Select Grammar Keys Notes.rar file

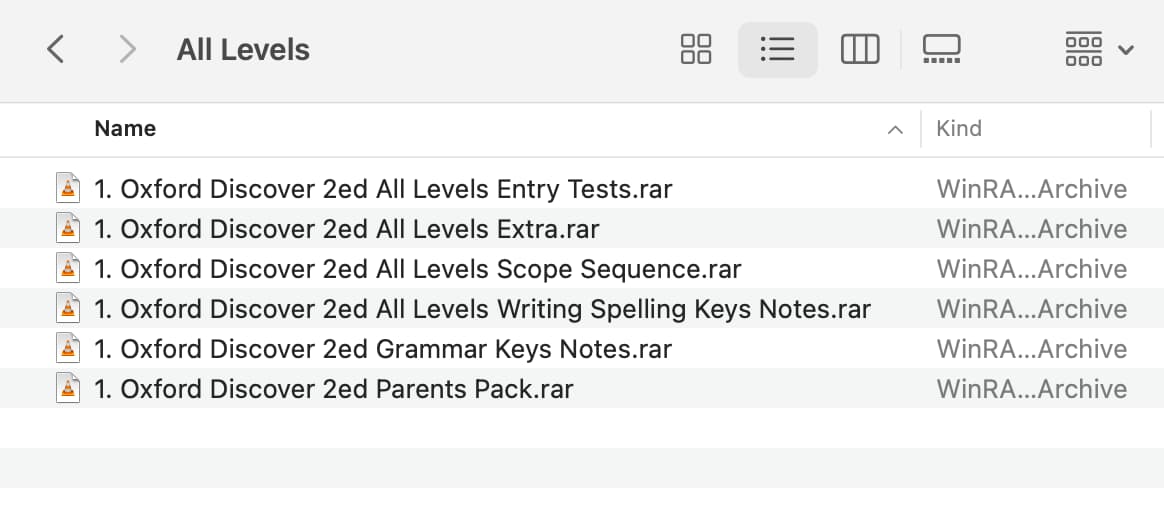(x=582, y=348)
